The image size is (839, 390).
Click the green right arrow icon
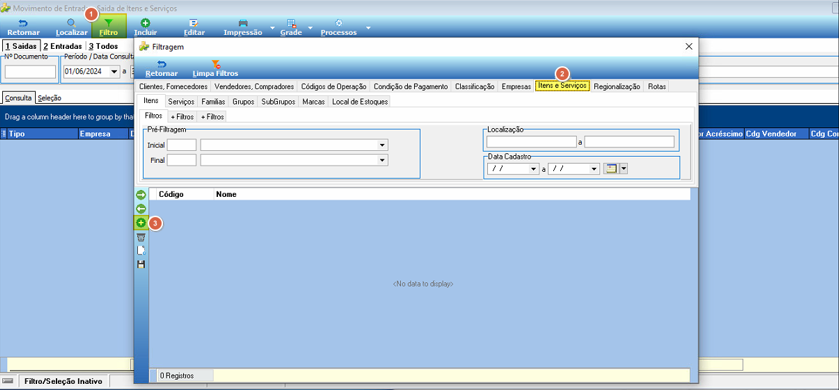click(x=141, y=195)
